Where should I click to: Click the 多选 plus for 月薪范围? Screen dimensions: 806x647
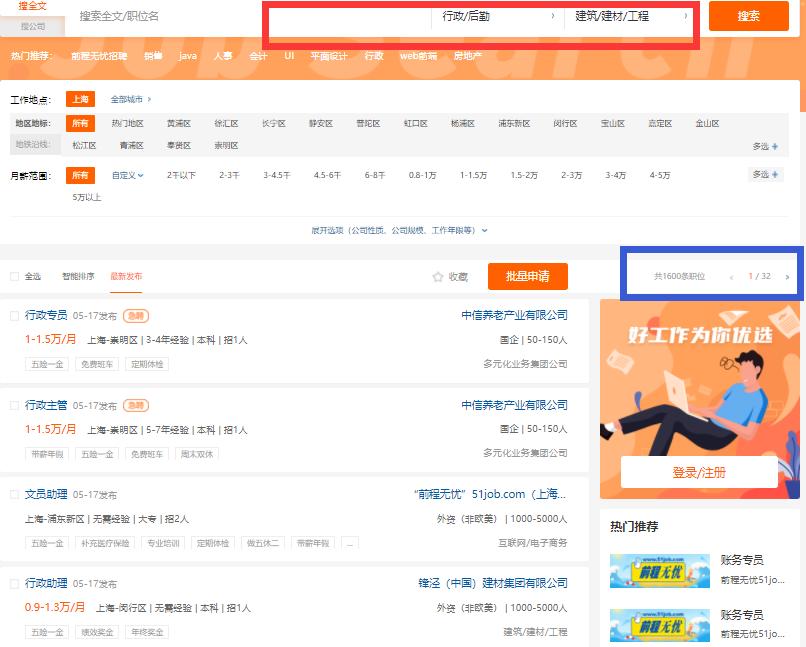pyautogui.click(x=765, y=175)
